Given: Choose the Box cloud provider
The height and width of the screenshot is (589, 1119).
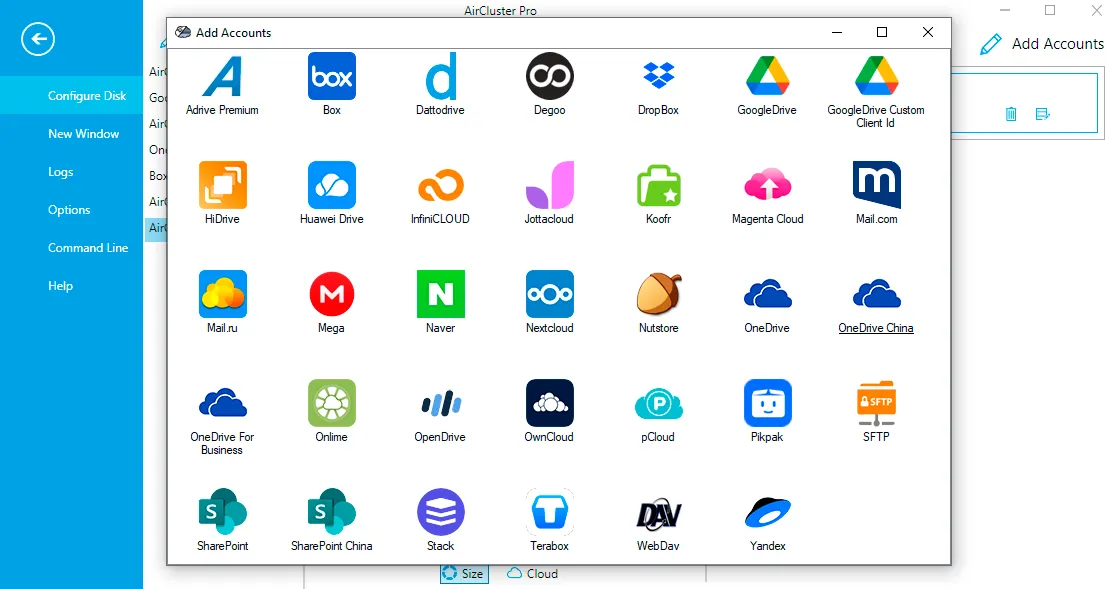Looking at the screenshot, I should tap(332, 76).
